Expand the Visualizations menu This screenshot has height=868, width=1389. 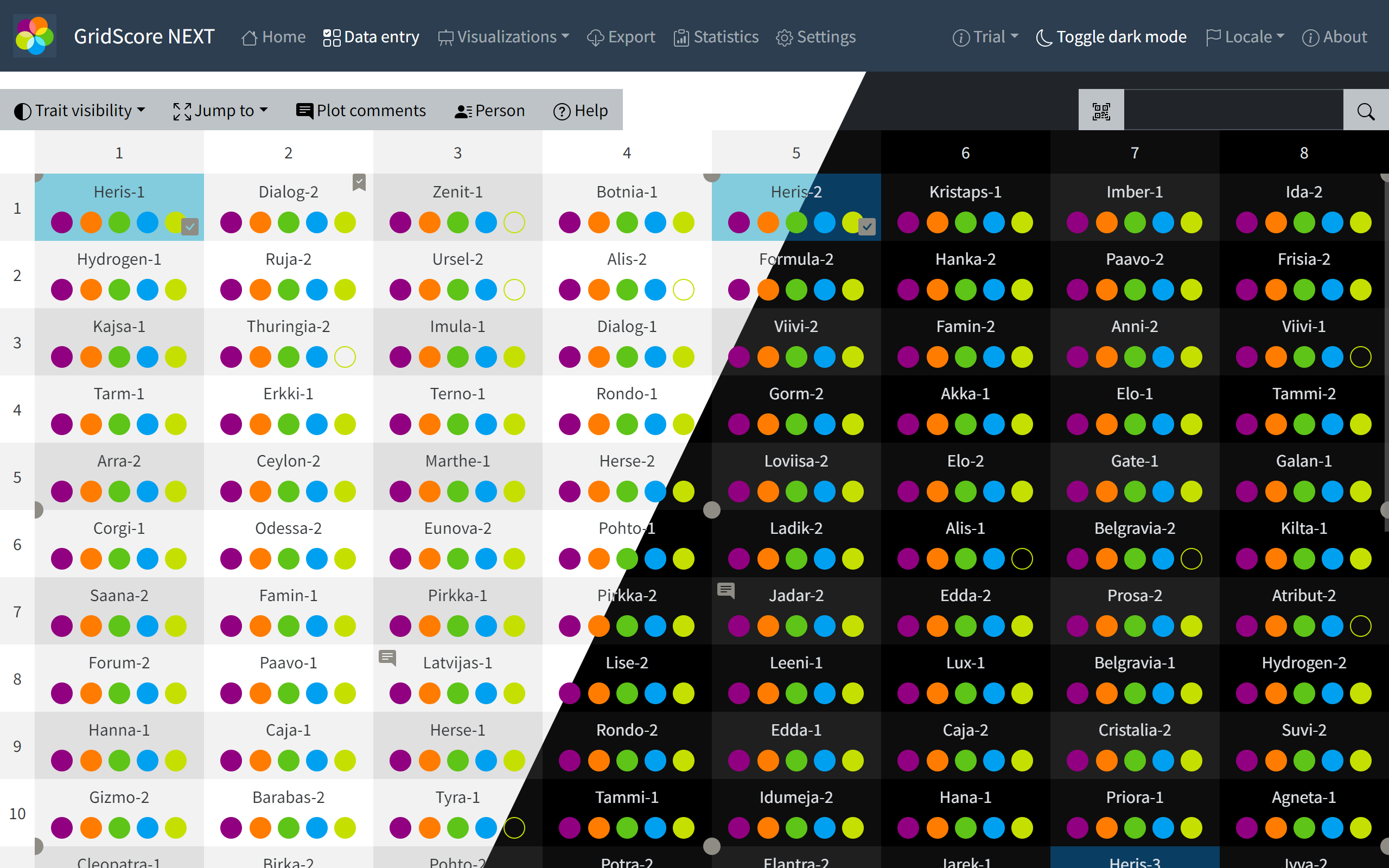tap(504, 37)
